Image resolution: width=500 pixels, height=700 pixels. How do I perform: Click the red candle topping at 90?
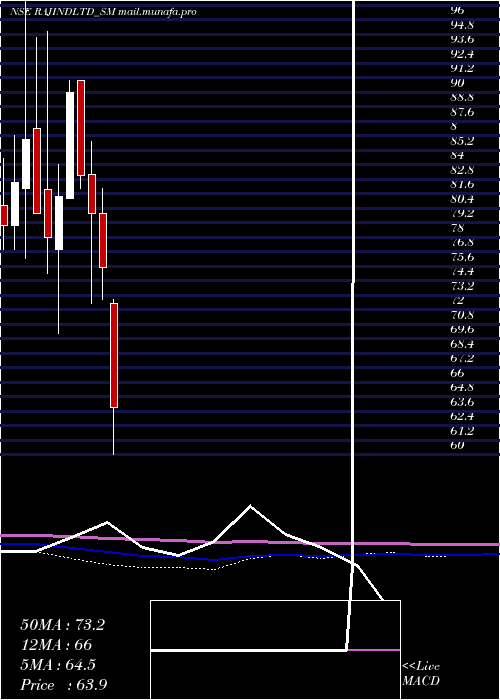(x=81, y=128)
